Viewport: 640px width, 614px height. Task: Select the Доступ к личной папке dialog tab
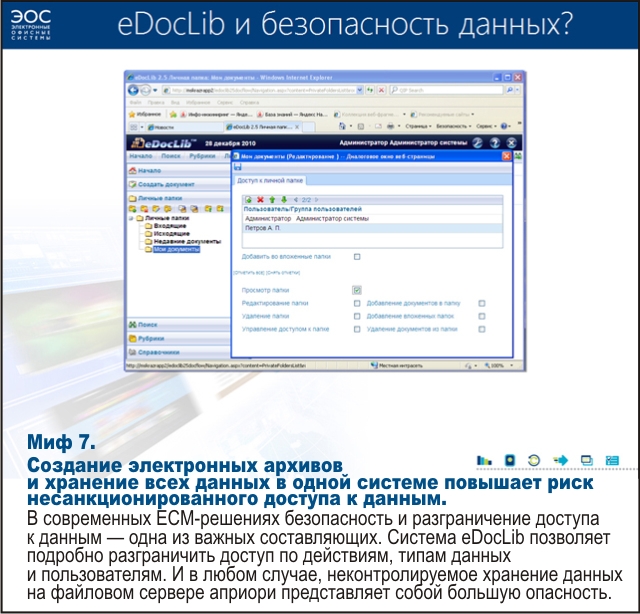coord(270,180)
